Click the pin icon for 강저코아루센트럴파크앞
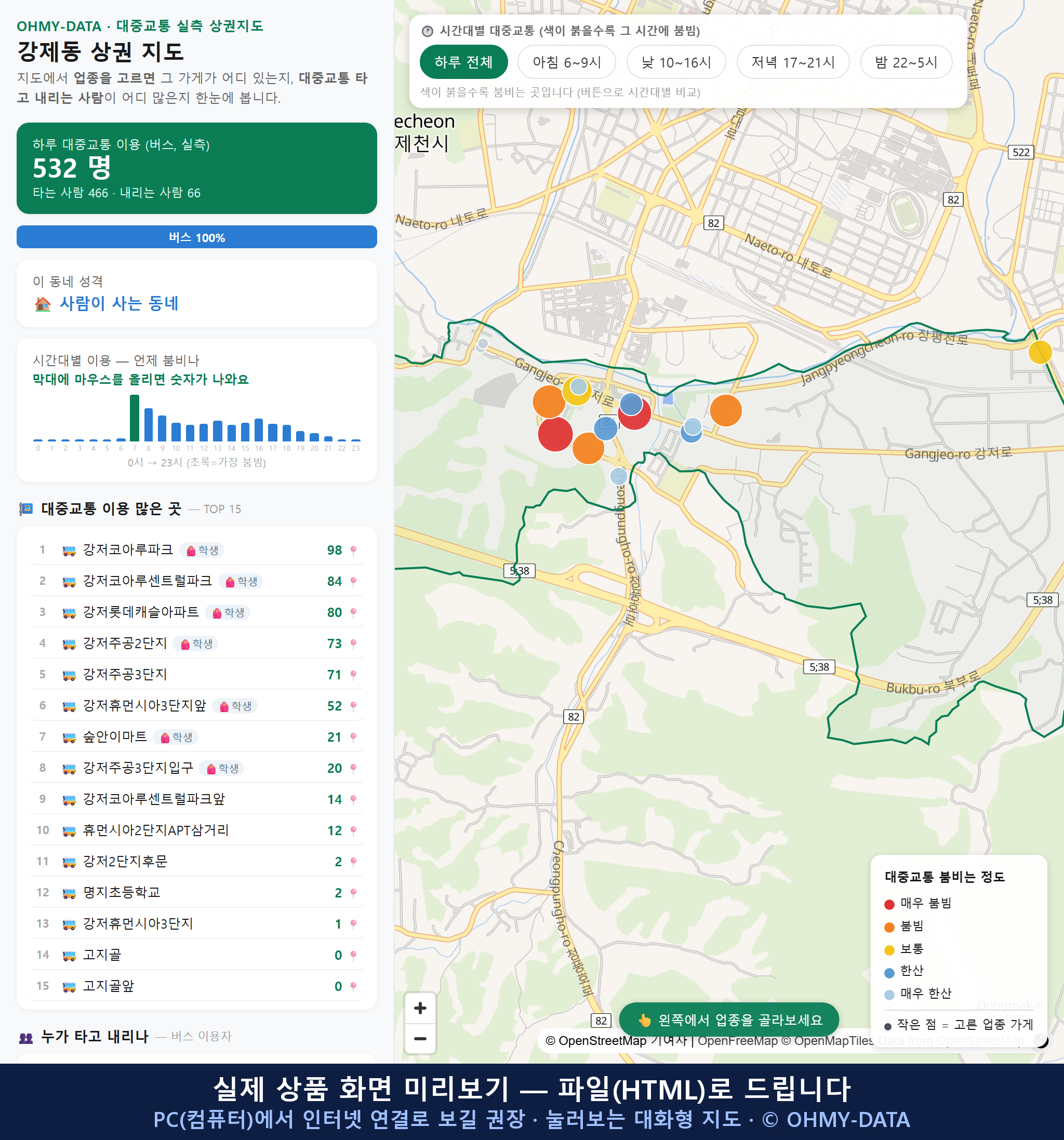Screen dimensions: 1064x1140 click(353, 799)
